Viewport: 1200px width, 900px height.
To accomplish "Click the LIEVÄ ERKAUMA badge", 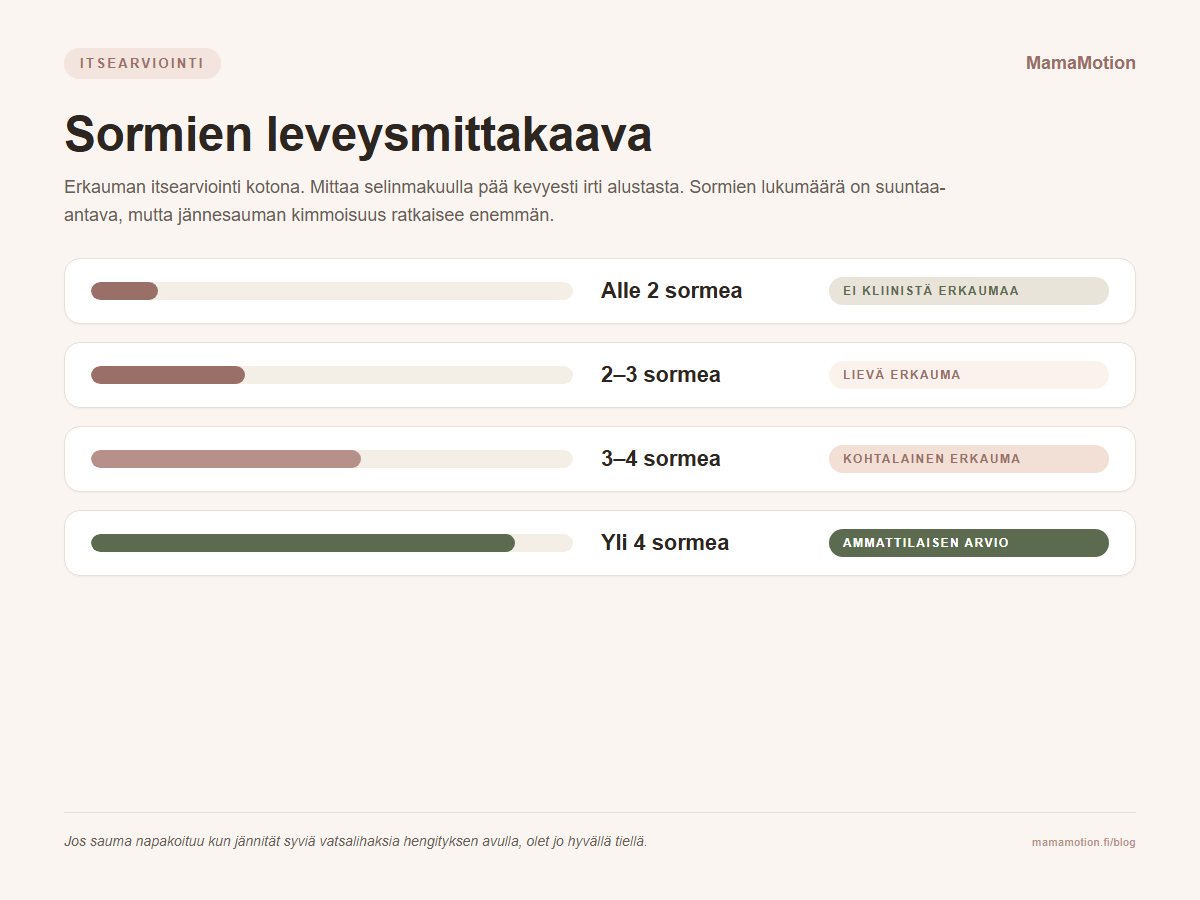I will (x=969, y=375).
